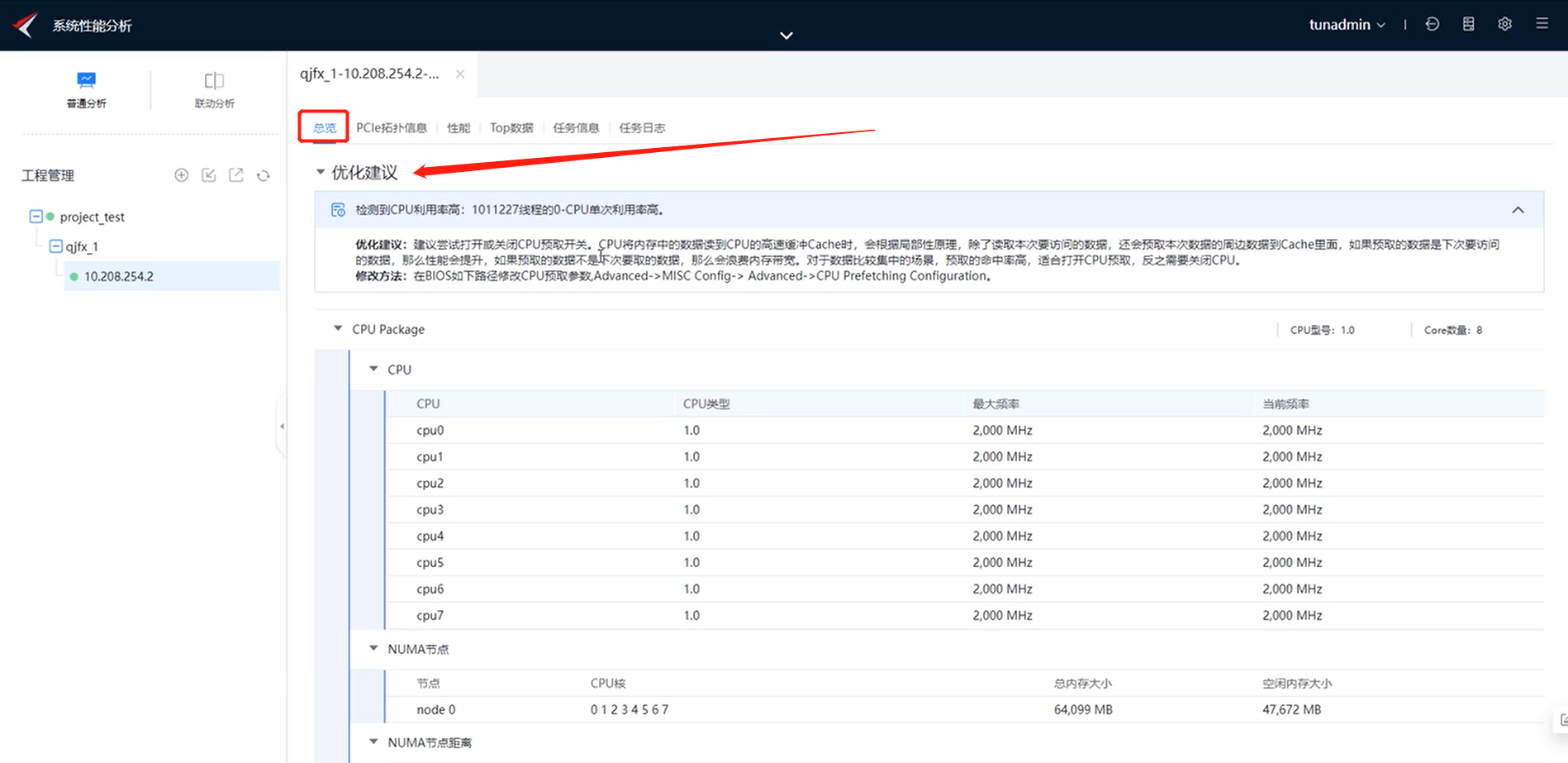Click node 0 in NUMA table
The image size is (1568, 763).
[x=436, y=709]
